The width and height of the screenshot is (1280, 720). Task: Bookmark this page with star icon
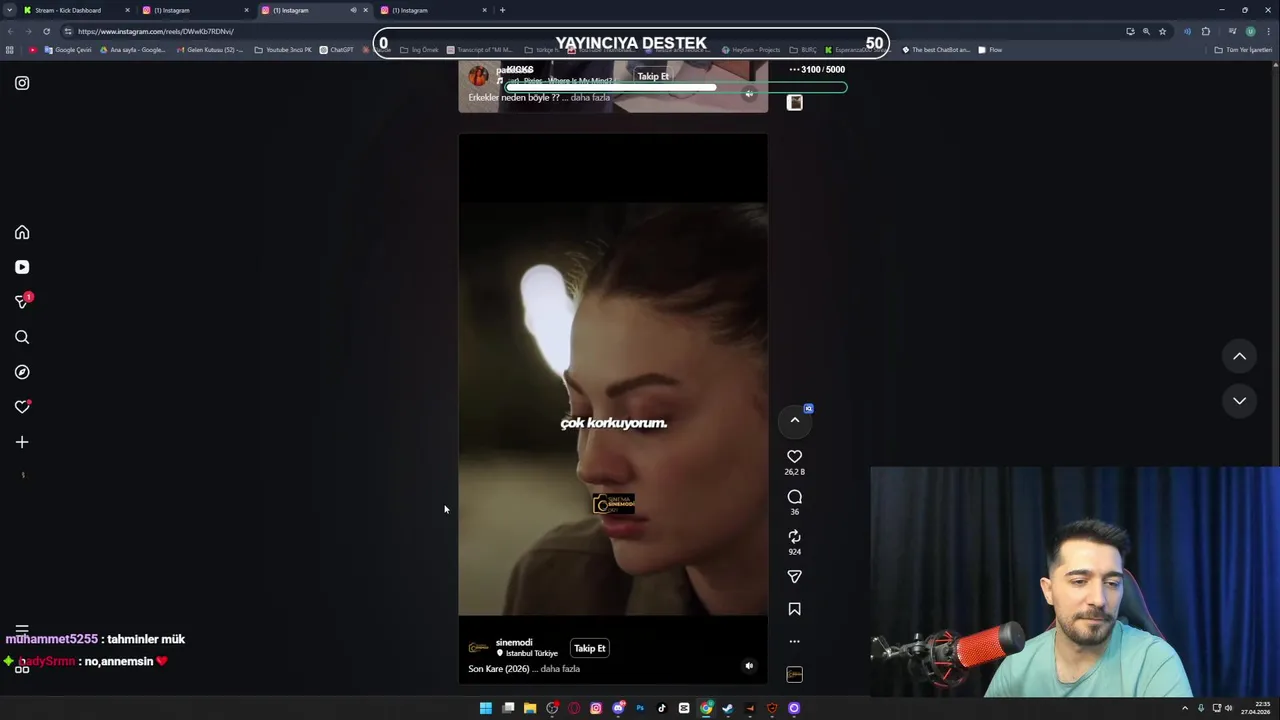coord(1162,31)
